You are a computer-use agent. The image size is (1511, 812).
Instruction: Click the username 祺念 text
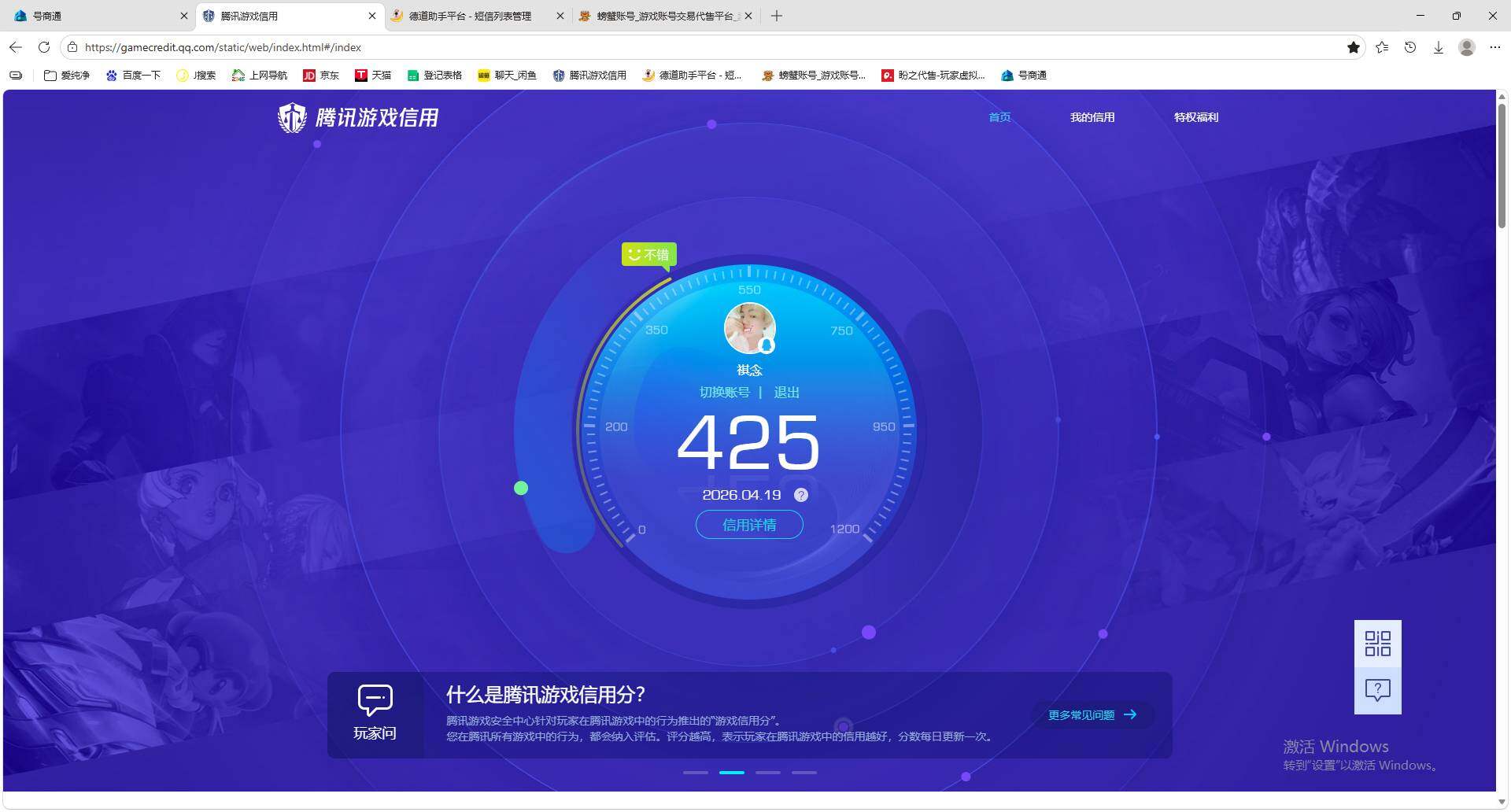tap(749, 370)
